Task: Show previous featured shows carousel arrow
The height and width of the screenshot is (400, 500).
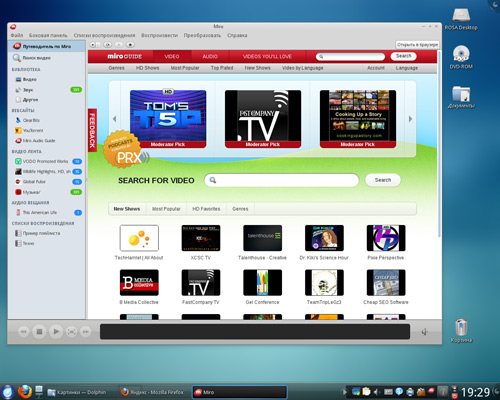Action: tap(115, 119)
